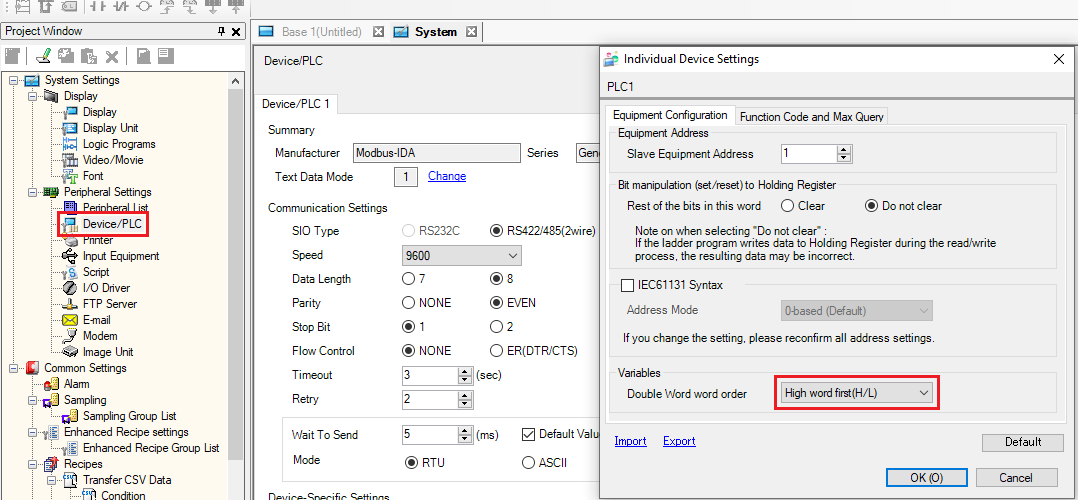The height and width of the screenshot is (500, 1078).
Task: Select the Device/PLC 1 tab
Action: 298,105
